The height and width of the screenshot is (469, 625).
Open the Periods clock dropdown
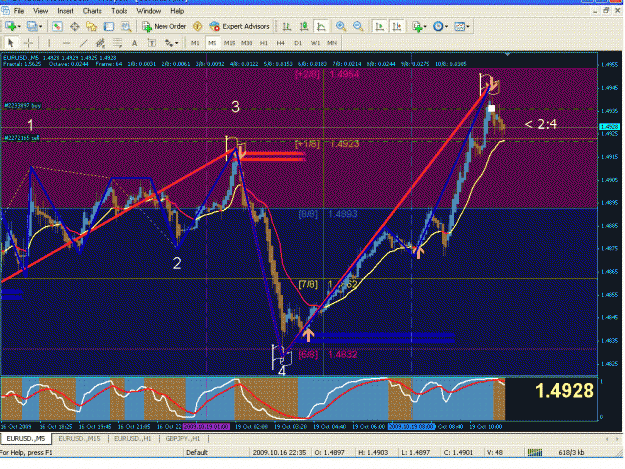pos(440,27)
